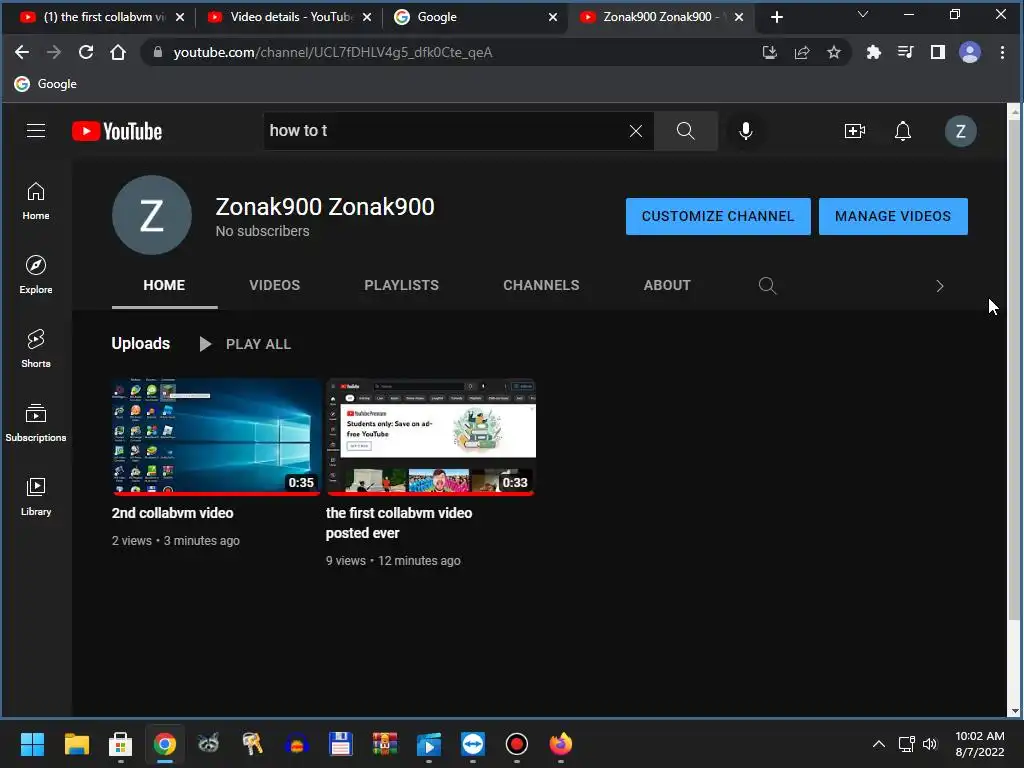Click PLAY ALL for uploads
The height and width of the screenshot is (768, 1024).
(x=245, y=344)
